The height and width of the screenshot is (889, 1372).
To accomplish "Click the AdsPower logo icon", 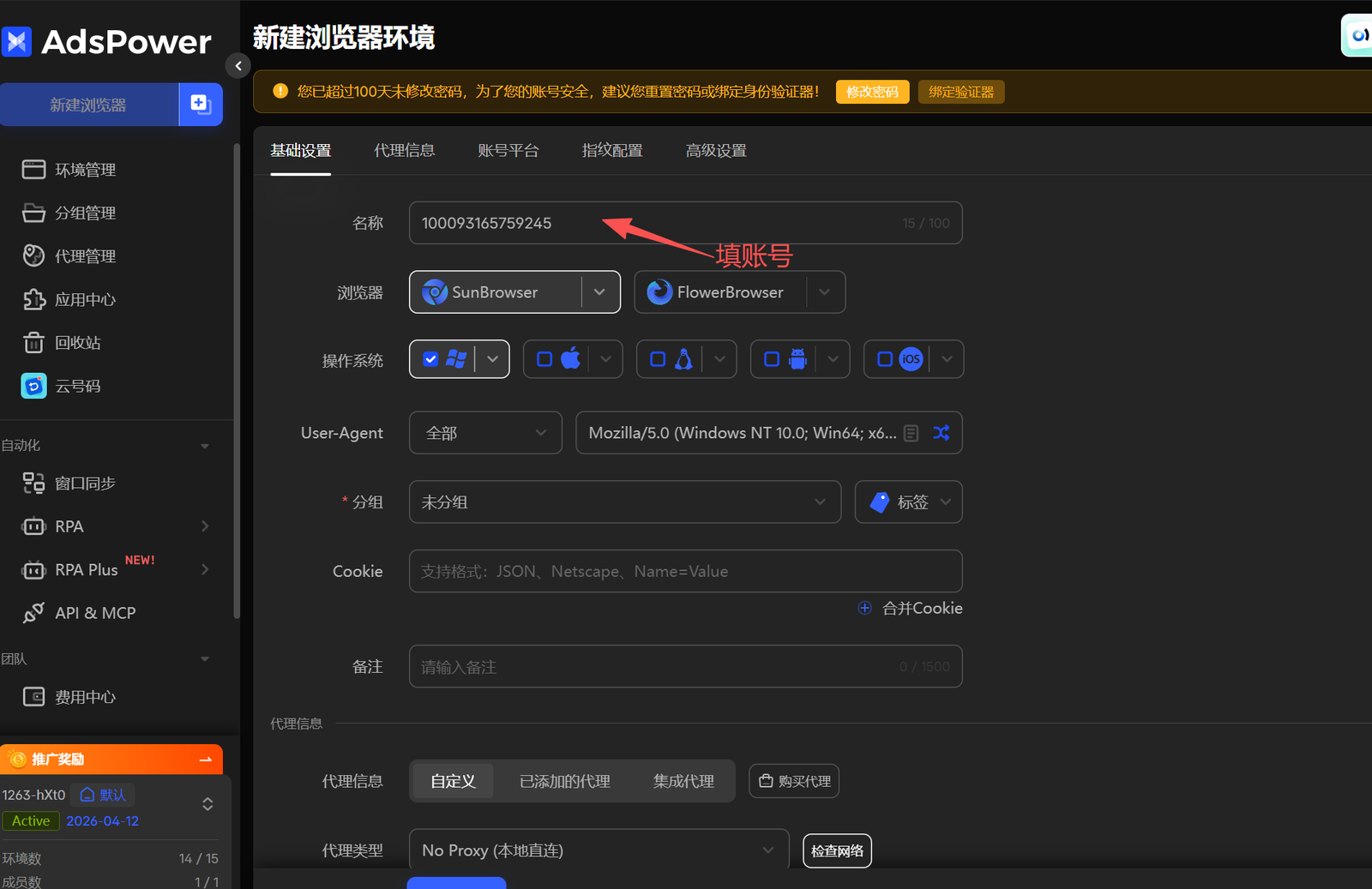I will click(x=16, y=41).
